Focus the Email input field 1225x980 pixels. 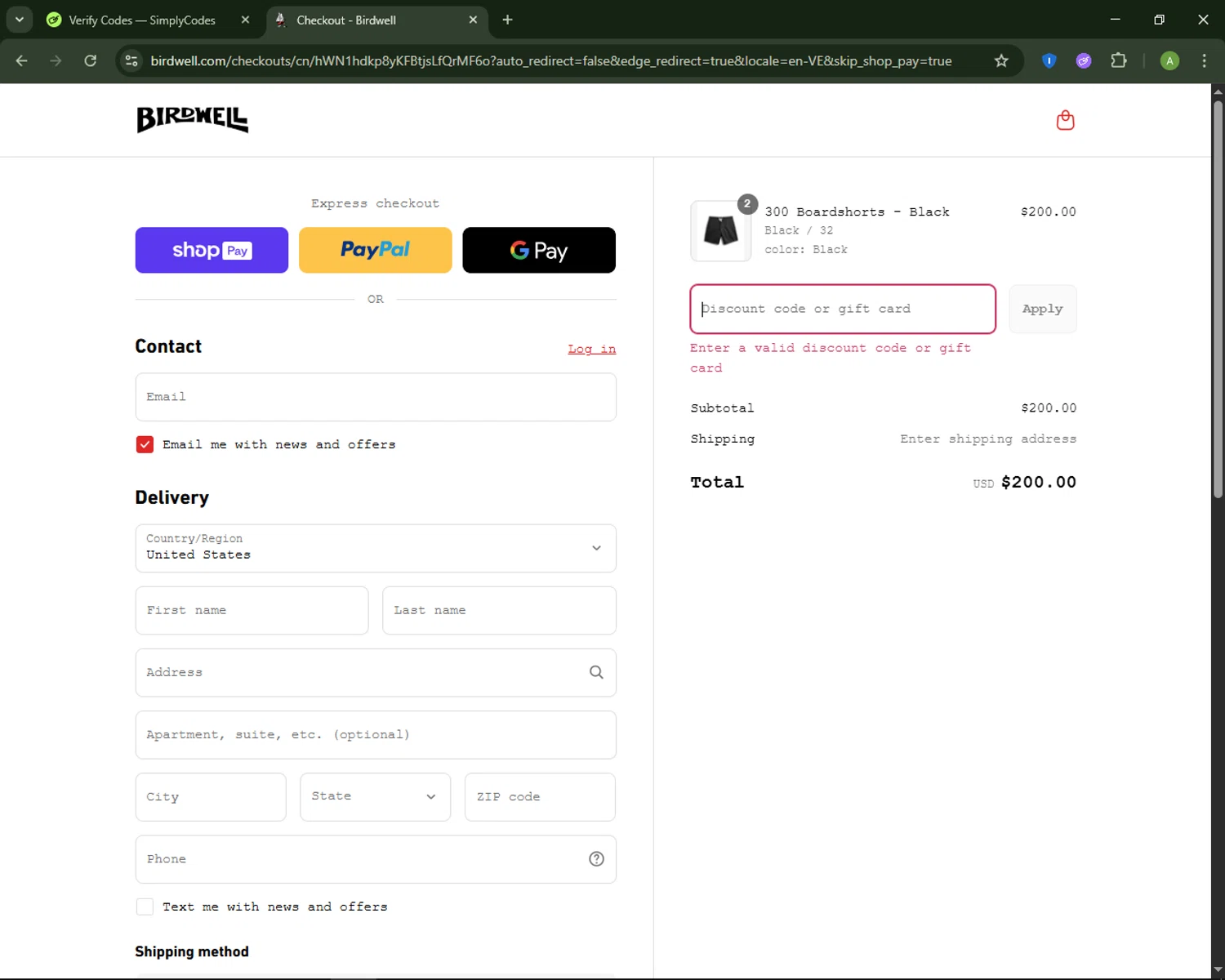376,397
